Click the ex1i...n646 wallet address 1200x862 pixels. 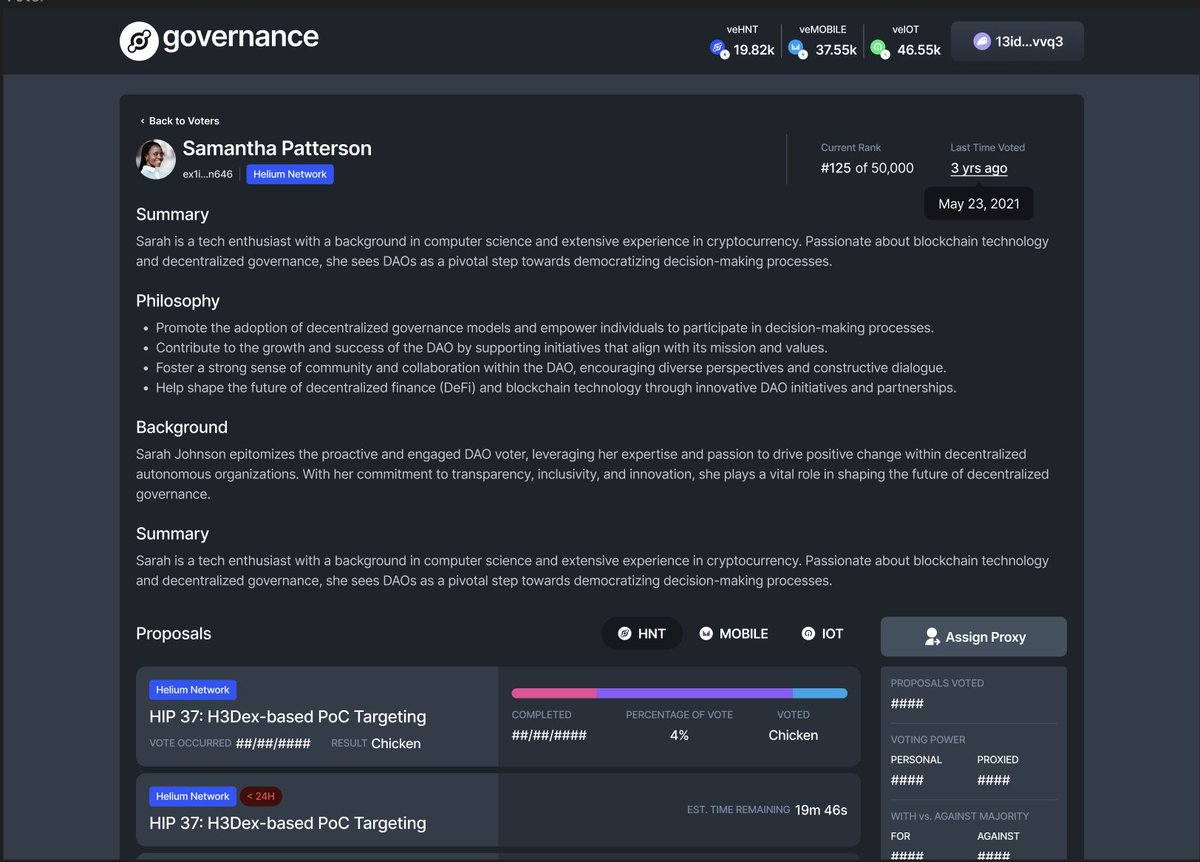pyautogui.click(x=207, y=174)
